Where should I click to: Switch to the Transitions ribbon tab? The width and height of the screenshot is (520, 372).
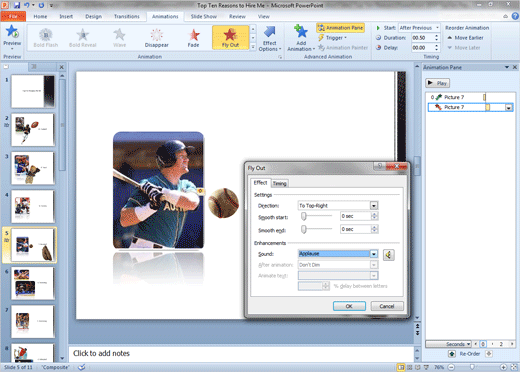[x=127, y=16]
